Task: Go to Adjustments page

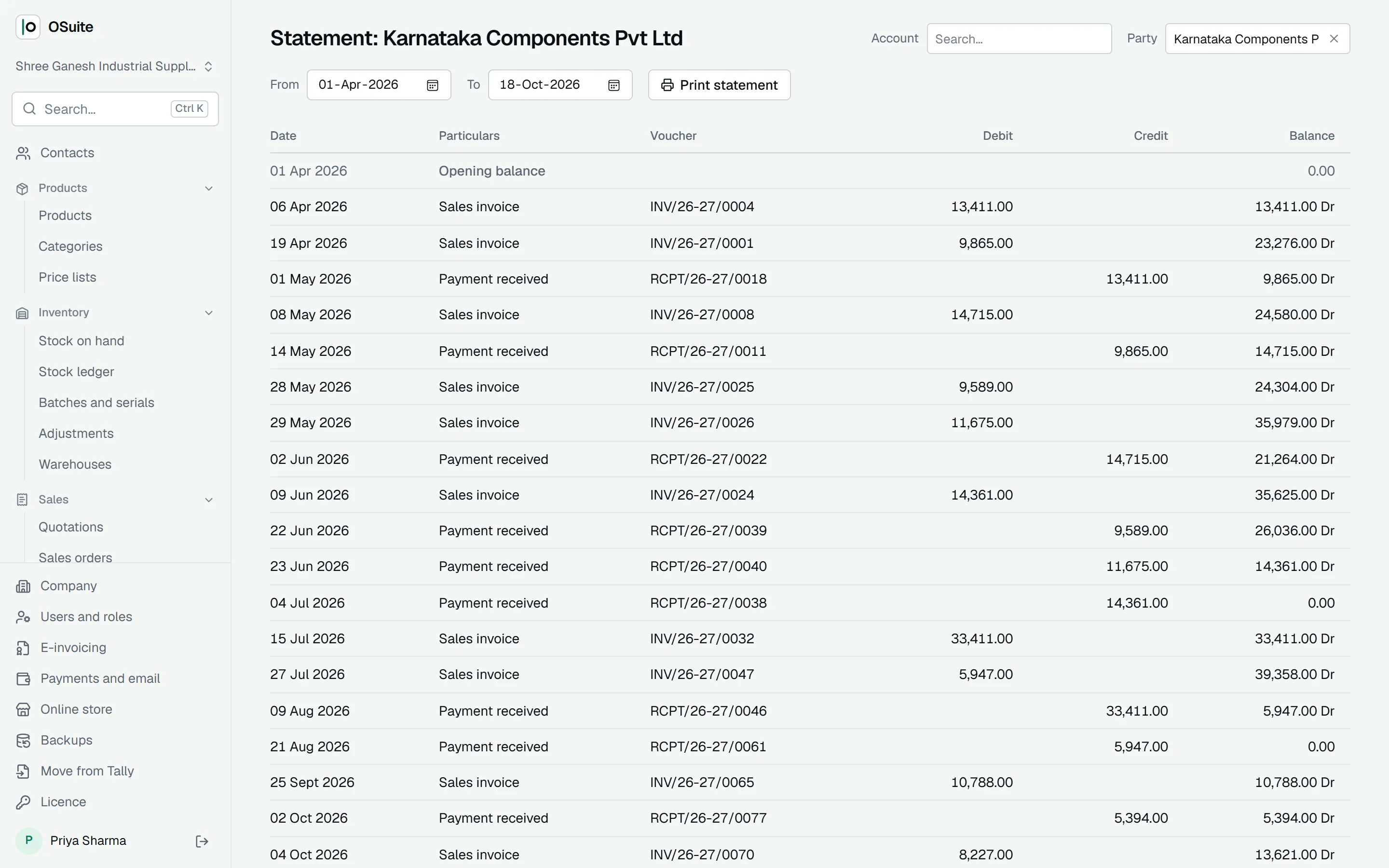Action: [x=76, y=434]
